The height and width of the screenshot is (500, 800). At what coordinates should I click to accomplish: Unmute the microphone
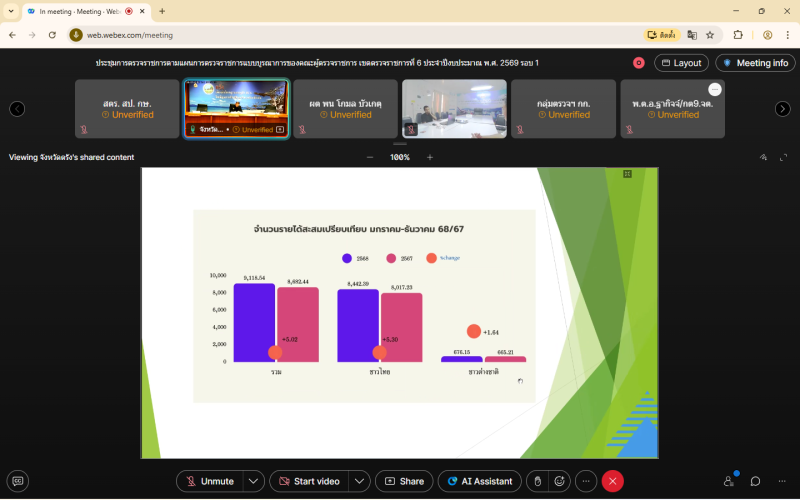tap(210, 481)
